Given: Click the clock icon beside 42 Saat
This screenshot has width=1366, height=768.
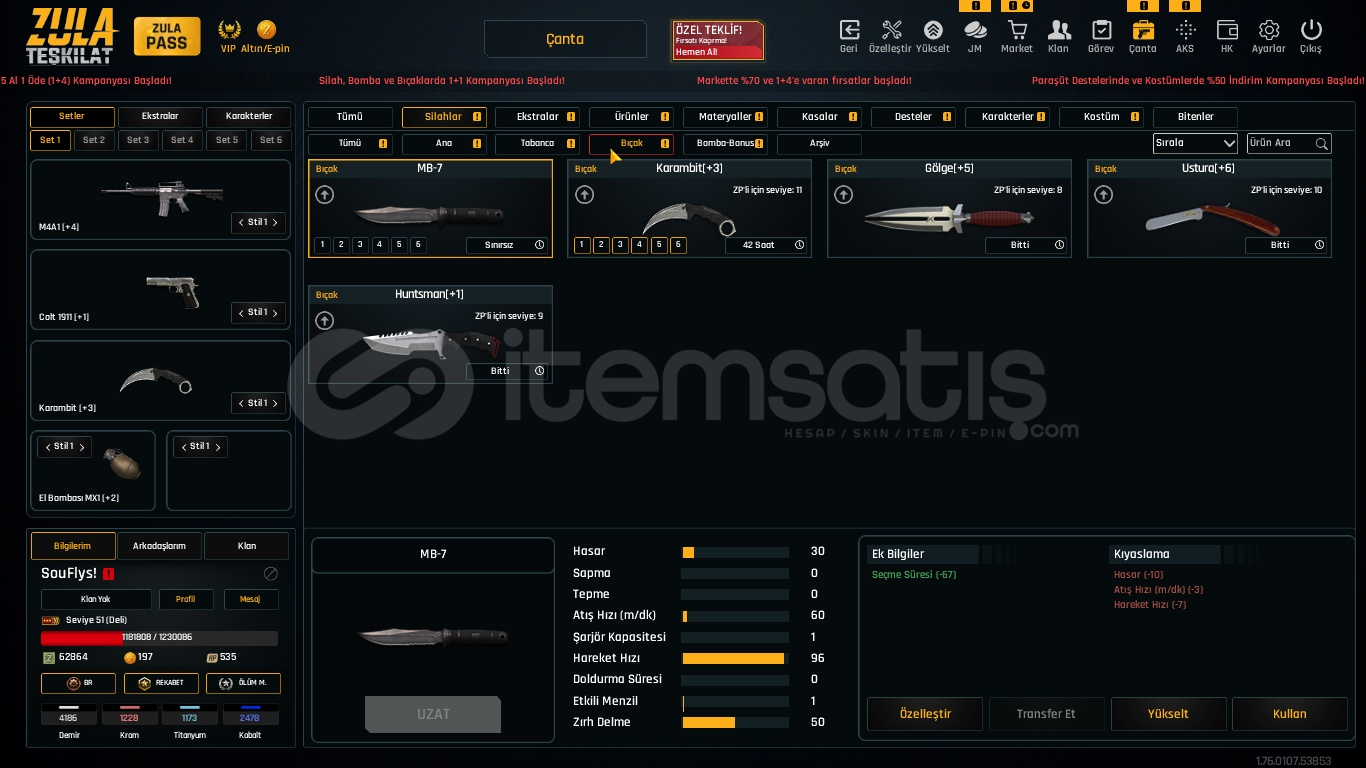Looking at the screenshot, I should pyautogui.click(x=799, y=245).
